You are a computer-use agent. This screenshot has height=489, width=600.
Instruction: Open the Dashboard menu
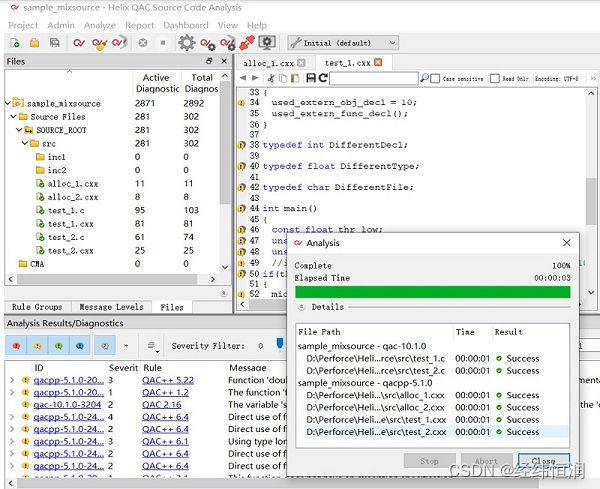coord(186,25)
